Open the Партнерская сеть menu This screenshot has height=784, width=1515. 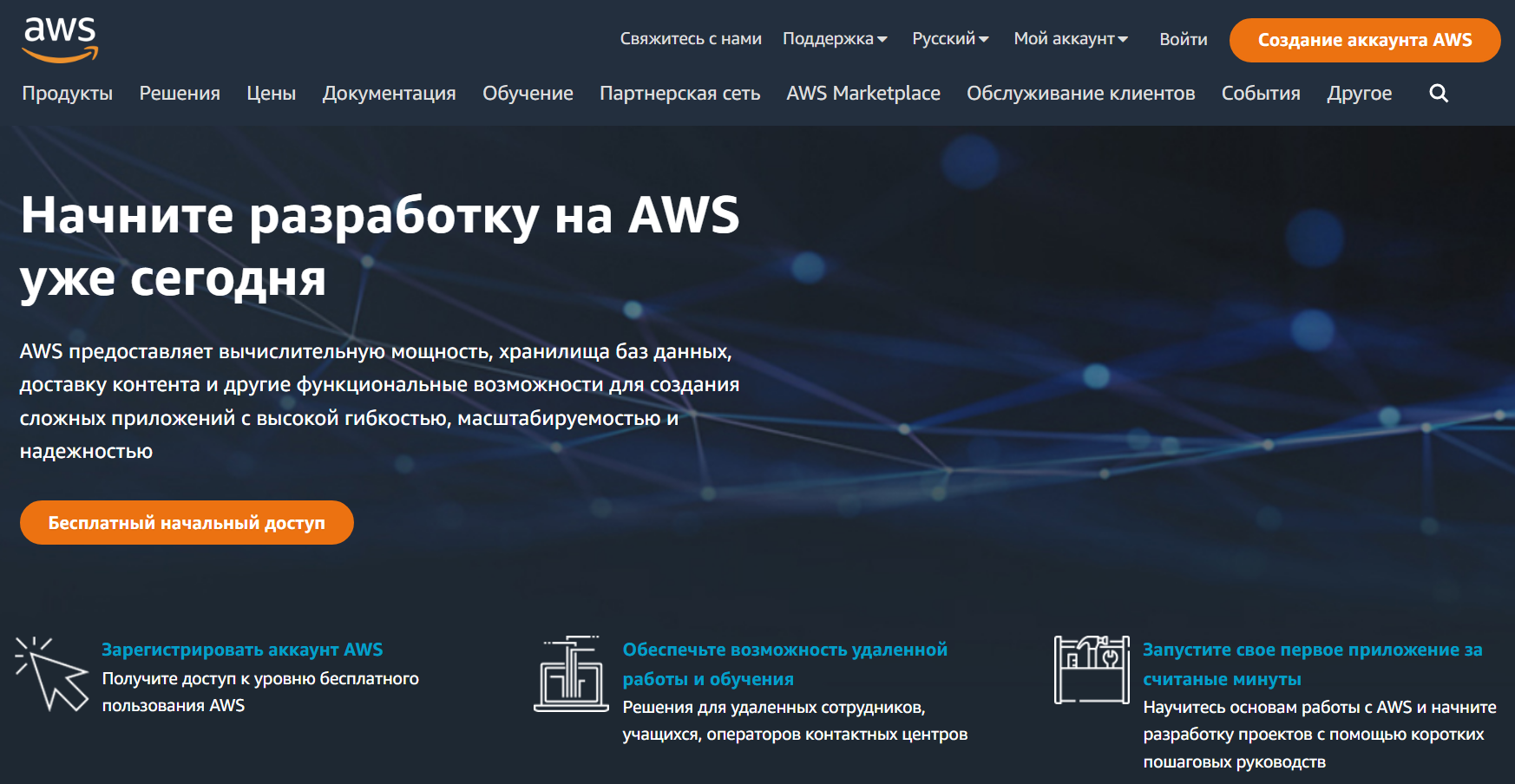click(680, 93)
